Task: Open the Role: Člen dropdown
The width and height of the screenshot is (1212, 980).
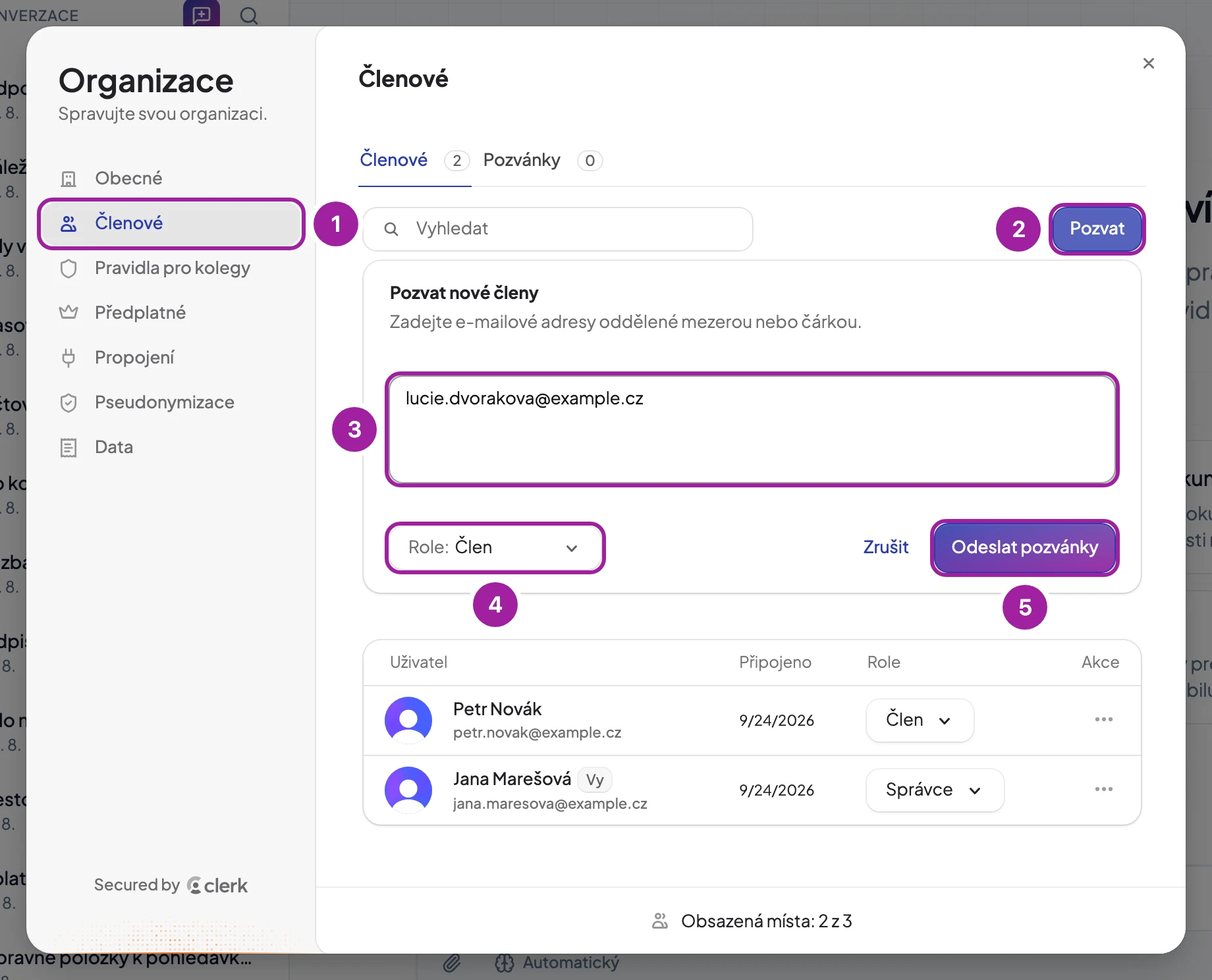Action: pyautogui.click(x=495, y=547)
